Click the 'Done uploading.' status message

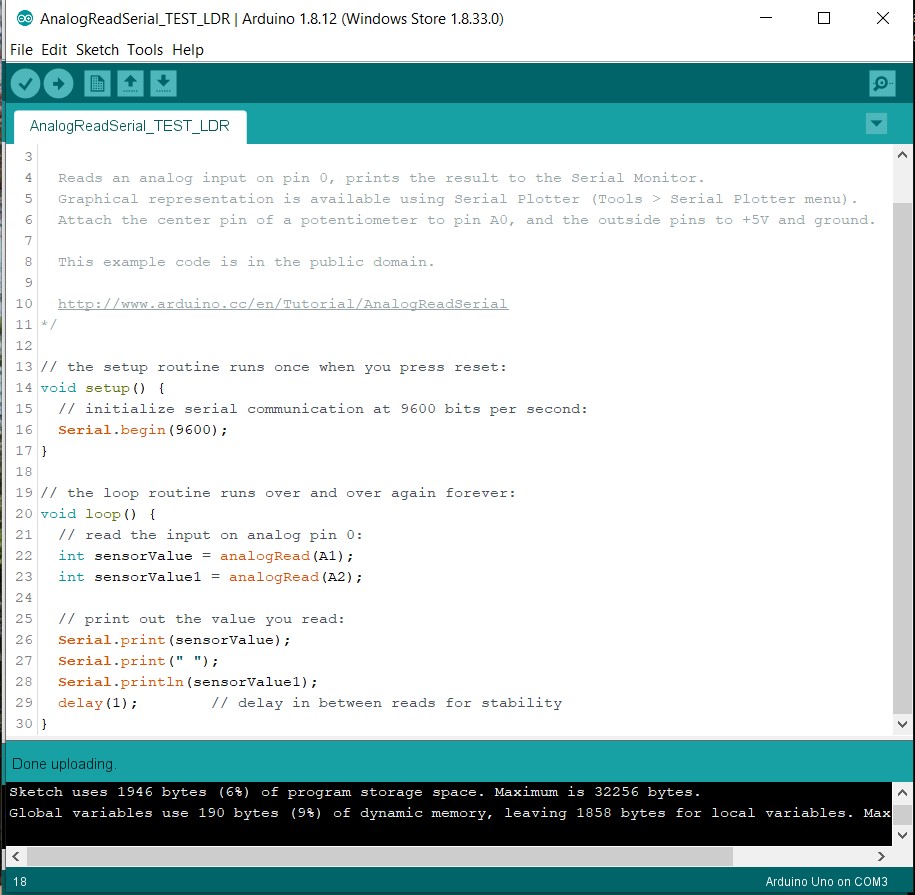64,764
